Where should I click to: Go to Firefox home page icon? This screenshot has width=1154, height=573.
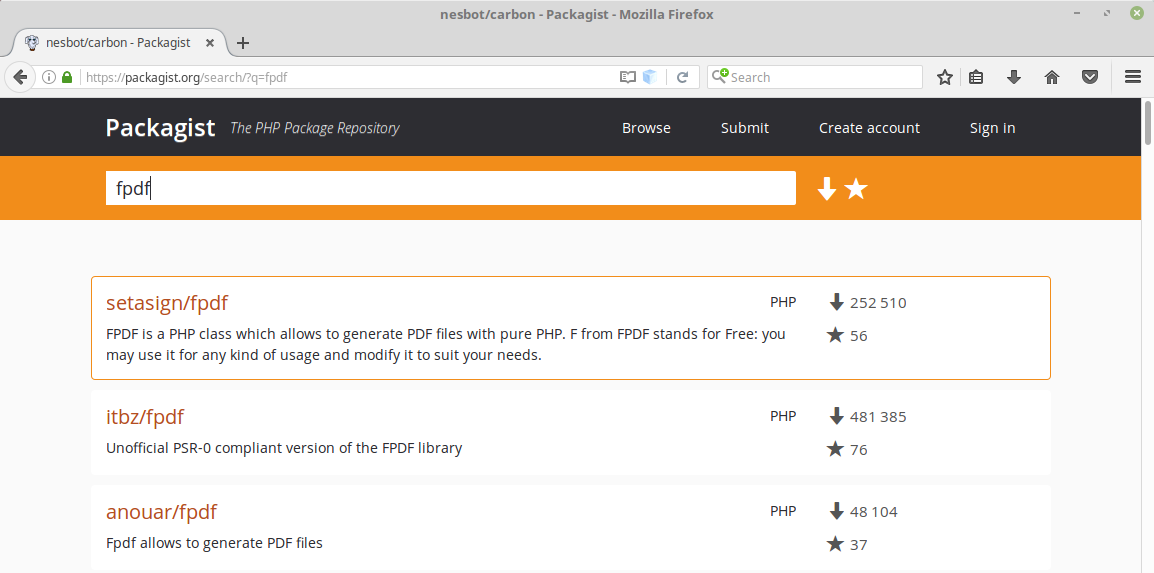pos(1052,77)
